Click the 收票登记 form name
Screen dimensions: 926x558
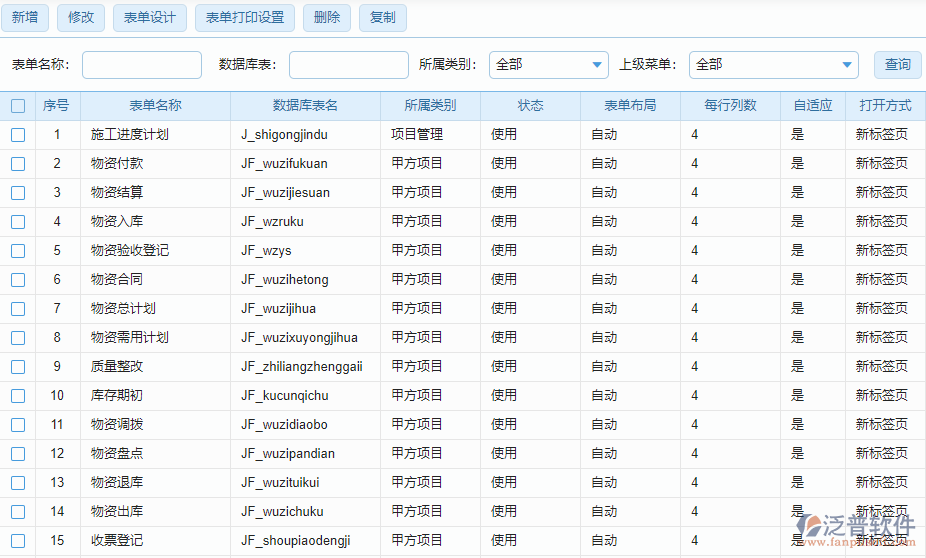117,540
